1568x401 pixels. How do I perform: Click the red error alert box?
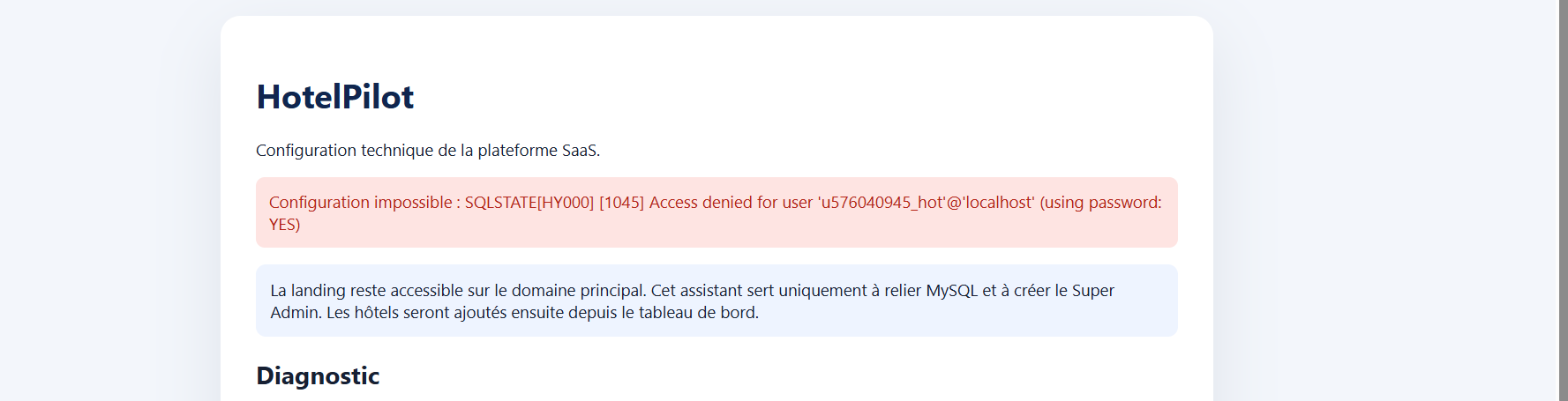coord(716,212)
